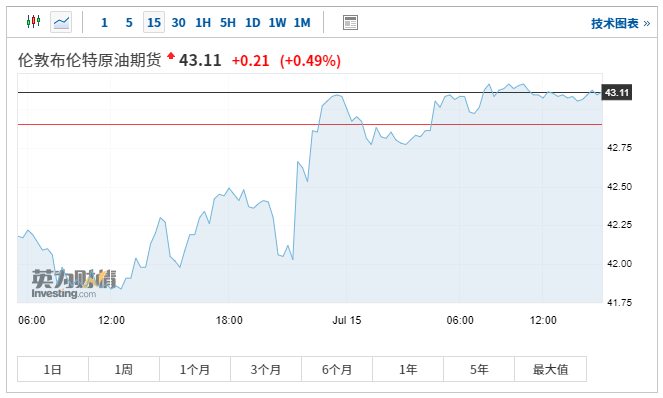Image resolution: width=663 pixels, height=398 pixels.
Task: Choose the 1D interval
Action: tap(252, 22)
